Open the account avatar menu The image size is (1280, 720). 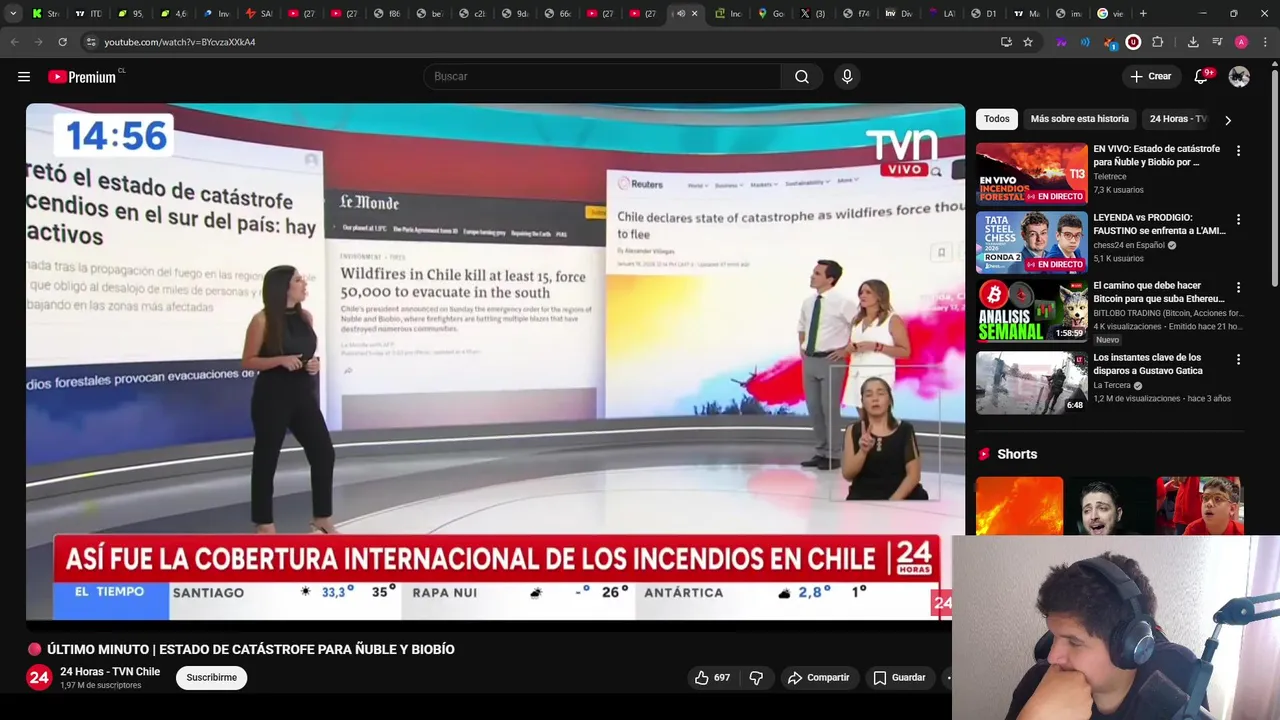(1239, 76)
